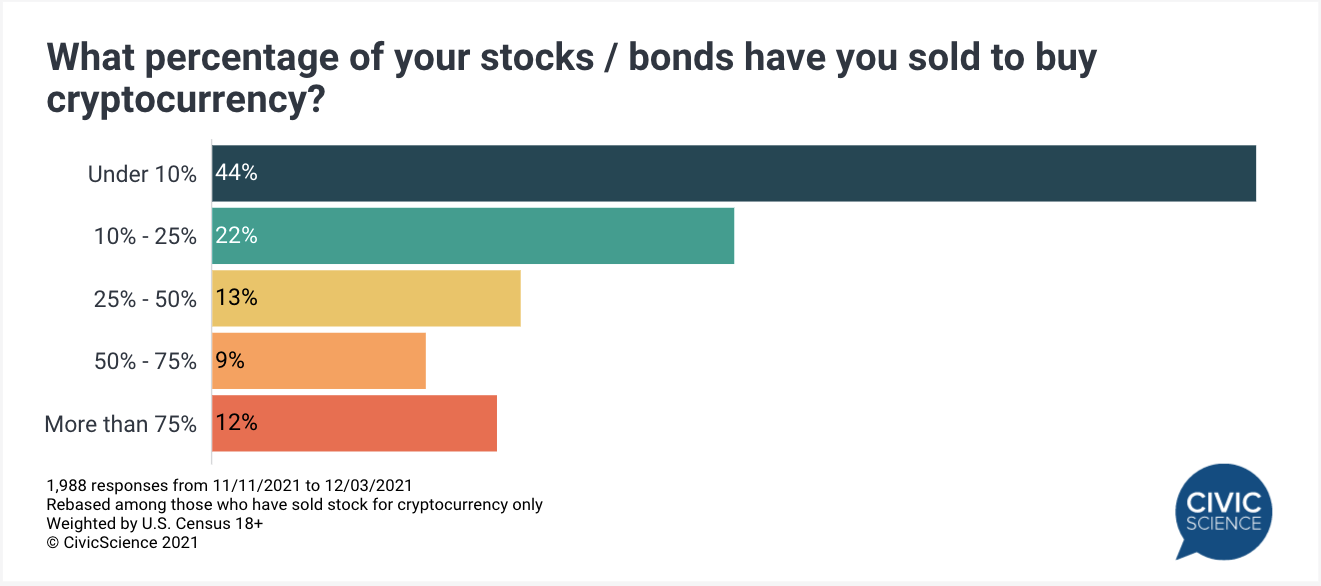Image resolution: width=1321 pixels, height=586 pixels.
Task: Click the 25% - 50% axis label
Action: (145, 299)
